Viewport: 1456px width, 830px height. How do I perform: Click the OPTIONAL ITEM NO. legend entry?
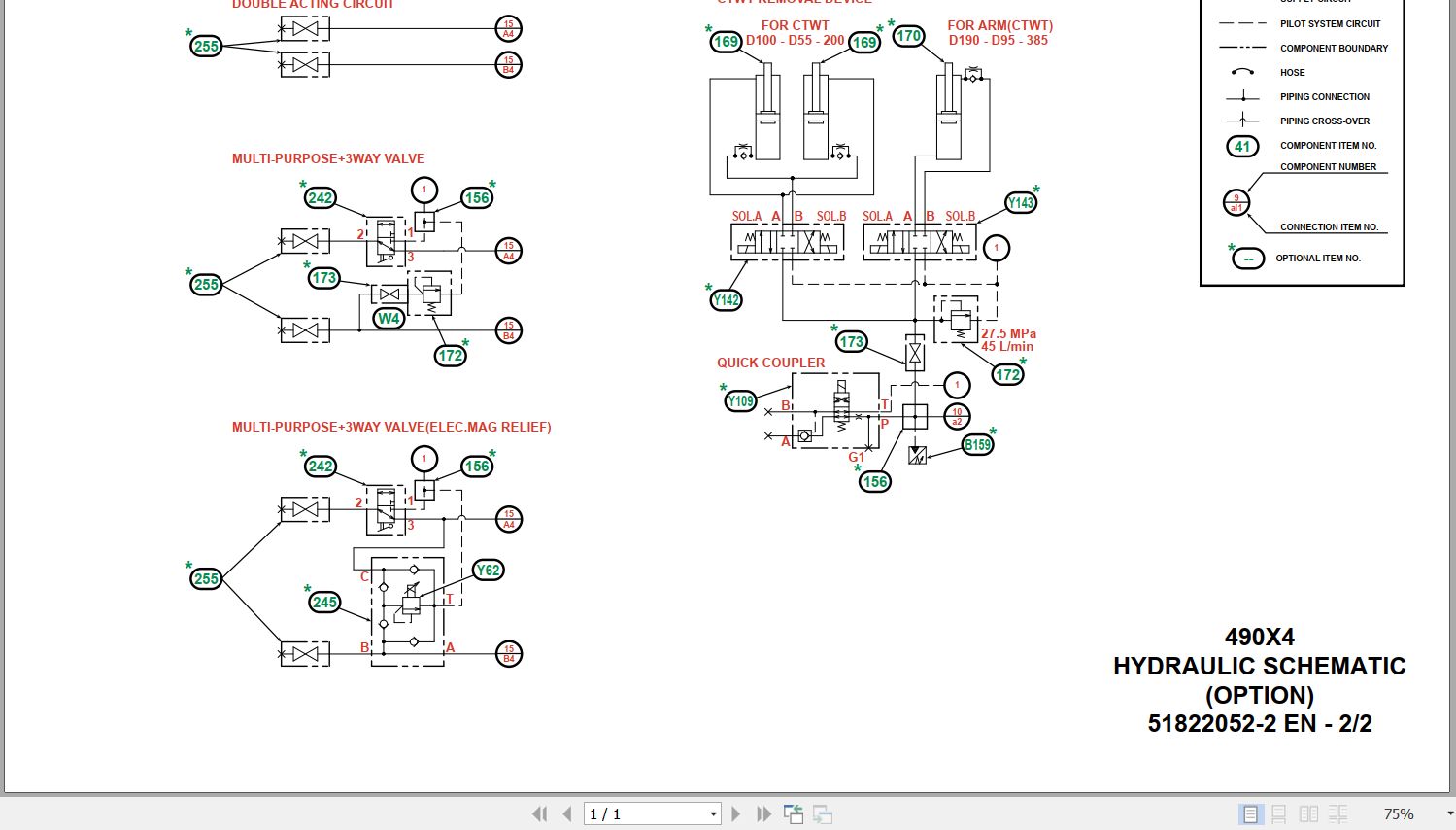coord(1317,258)
